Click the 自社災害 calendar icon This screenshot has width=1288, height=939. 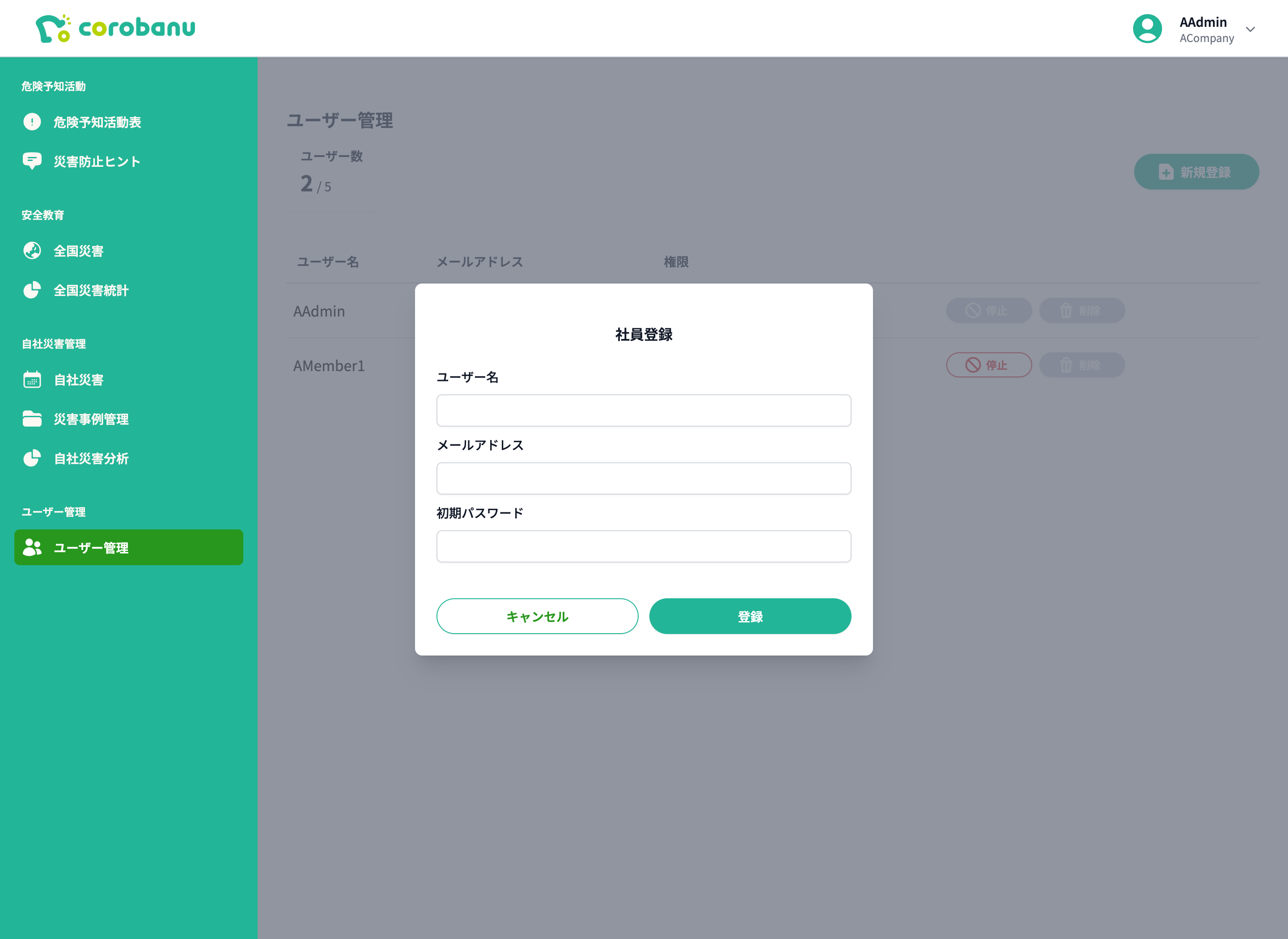[x=32, y=379]
